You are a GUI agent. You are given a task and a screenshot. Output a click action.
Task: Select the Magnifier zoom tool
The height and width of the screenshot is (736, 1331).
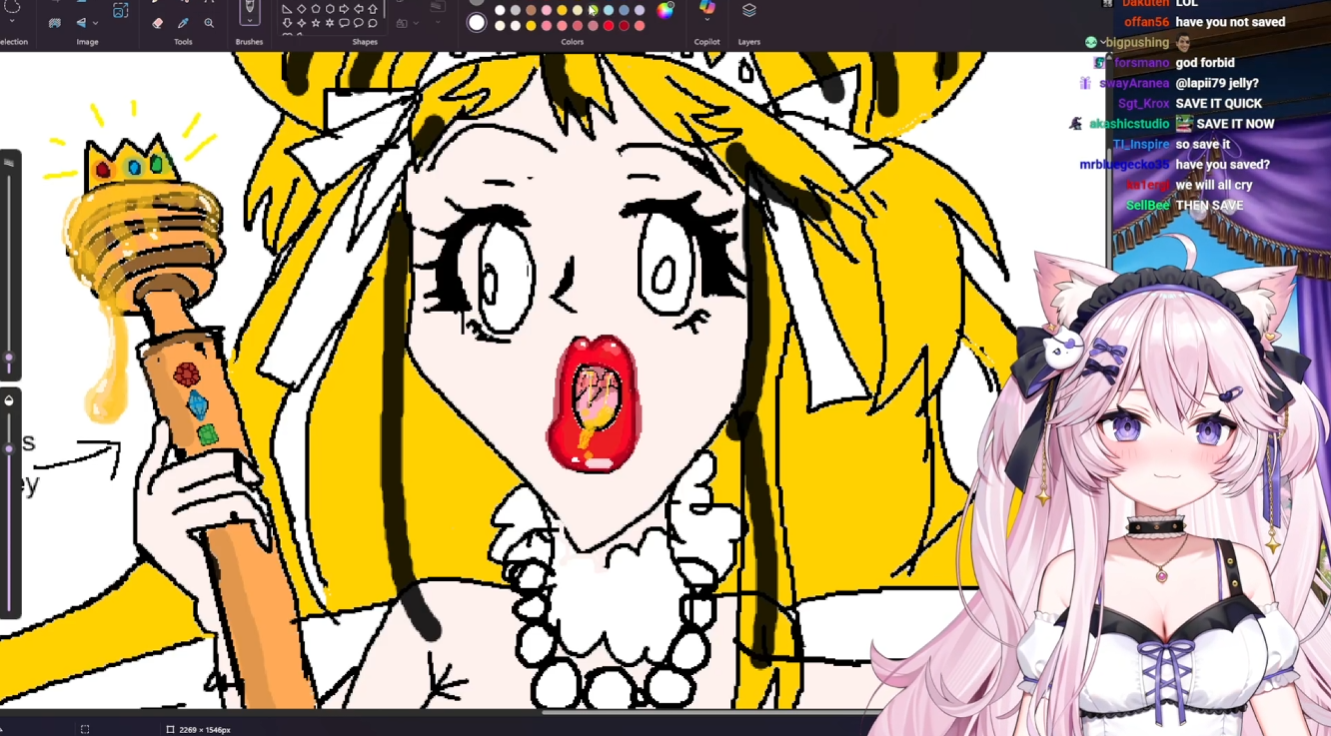[x=209, y=22]
